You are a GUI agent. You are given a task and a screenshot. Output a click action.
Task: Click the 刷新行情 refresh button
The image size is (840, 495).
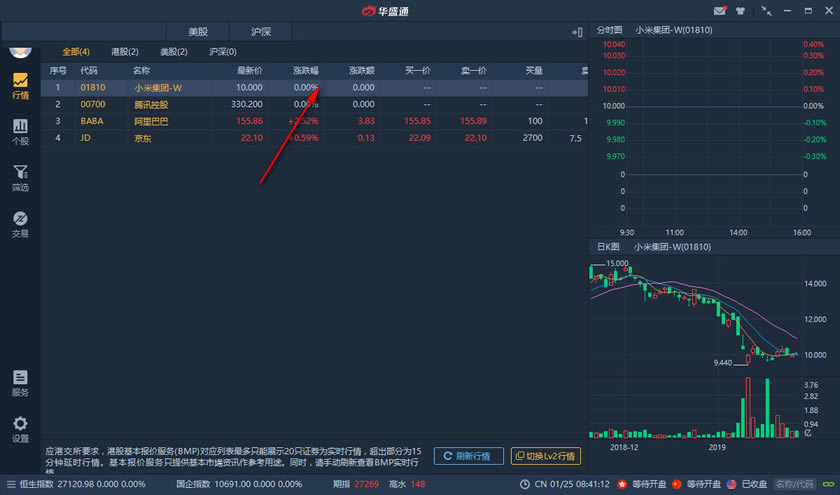pyautogui.click(x=468, y=456)
